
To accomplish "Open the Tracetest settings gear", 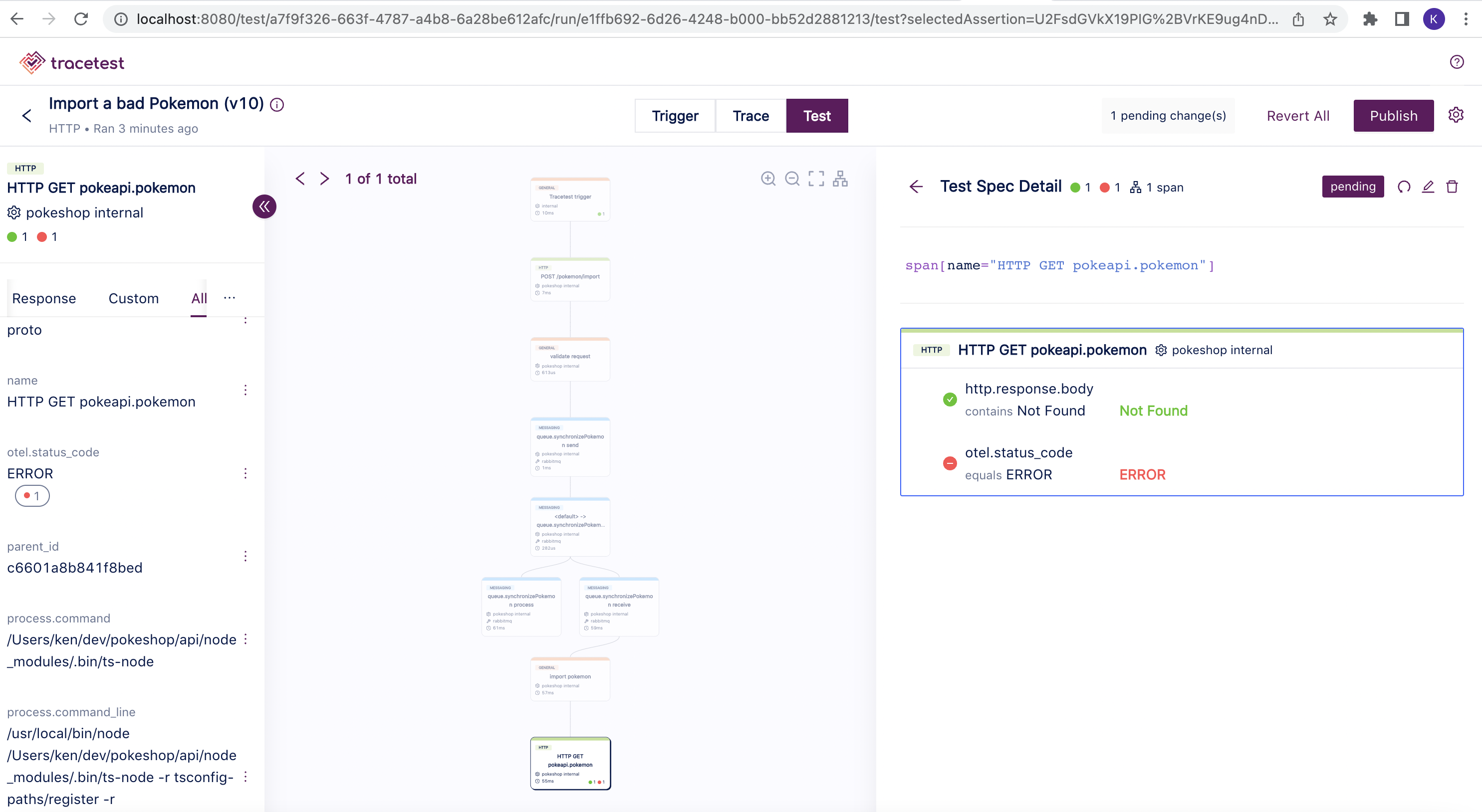I will (1457, 114).
